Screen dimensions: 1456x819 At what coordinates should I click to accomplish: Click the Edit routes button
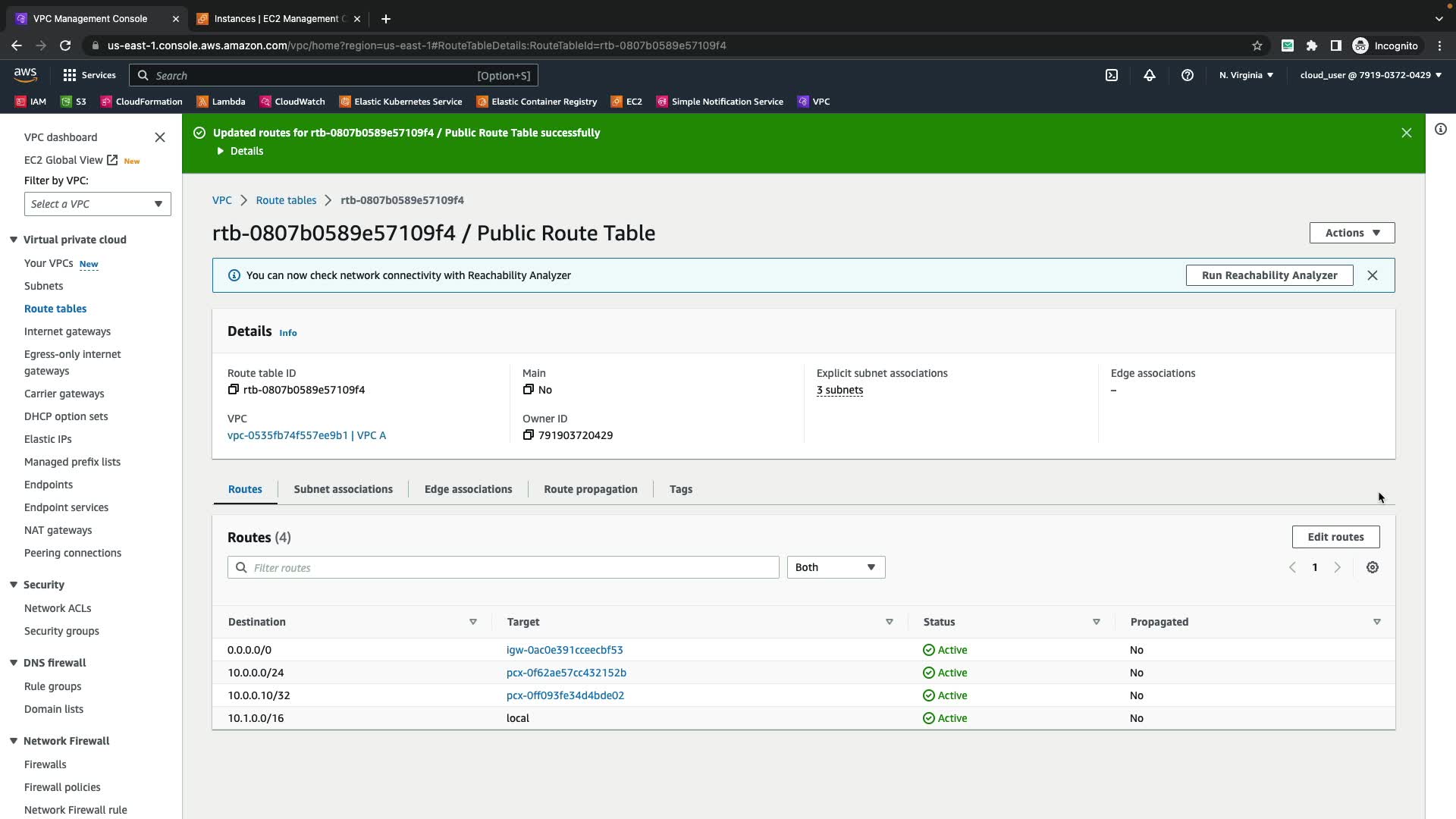[x=1335, y=537]
